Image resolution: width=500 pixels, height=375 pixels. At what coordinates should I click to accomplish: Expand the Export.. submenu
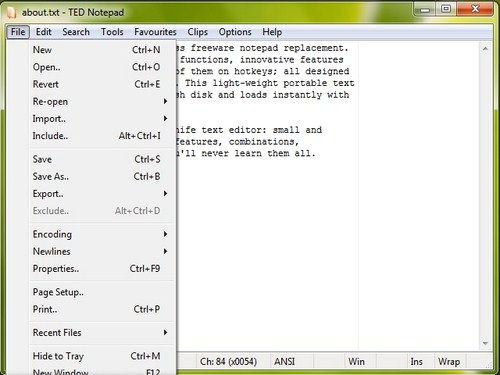point(101,194)
